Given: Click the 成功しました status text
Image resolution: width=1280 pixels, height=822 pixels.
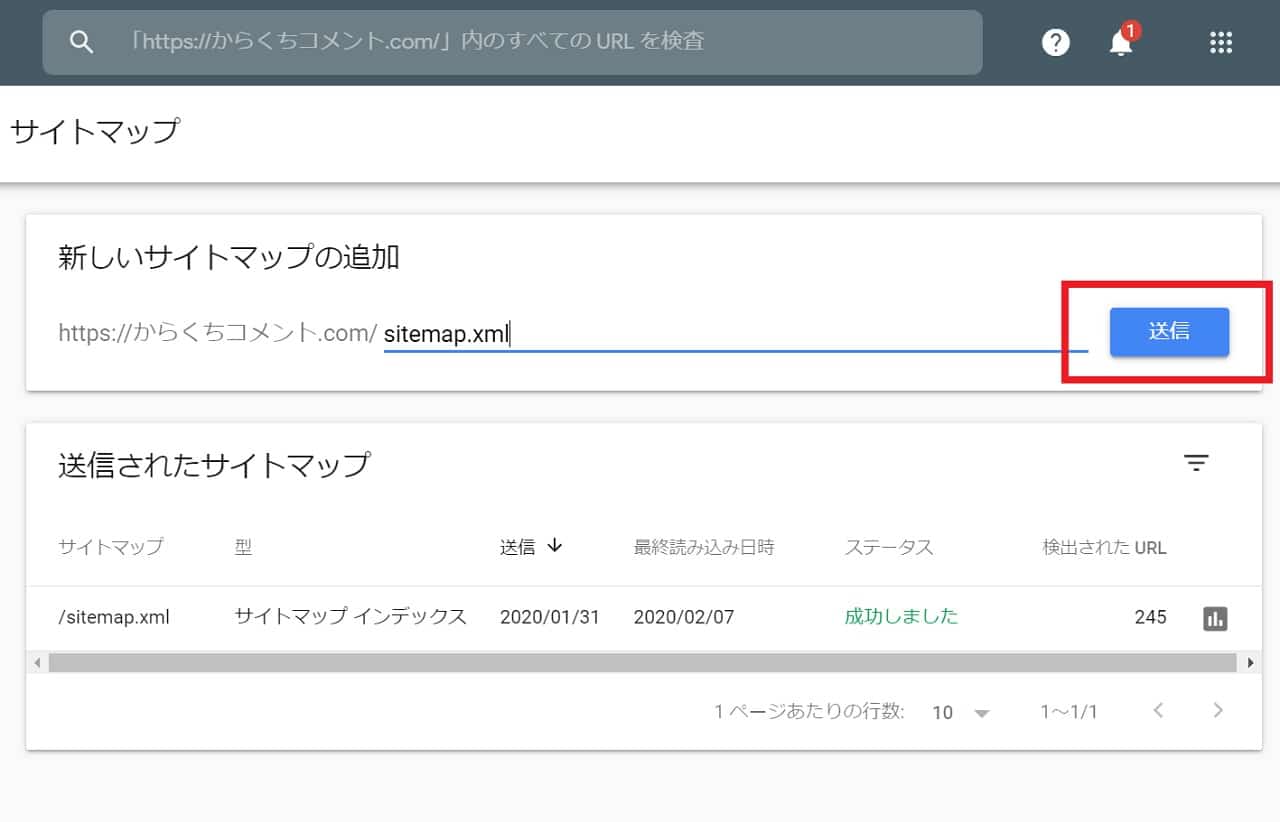Looking at the screenshot, I should click(x=901, y=616).
